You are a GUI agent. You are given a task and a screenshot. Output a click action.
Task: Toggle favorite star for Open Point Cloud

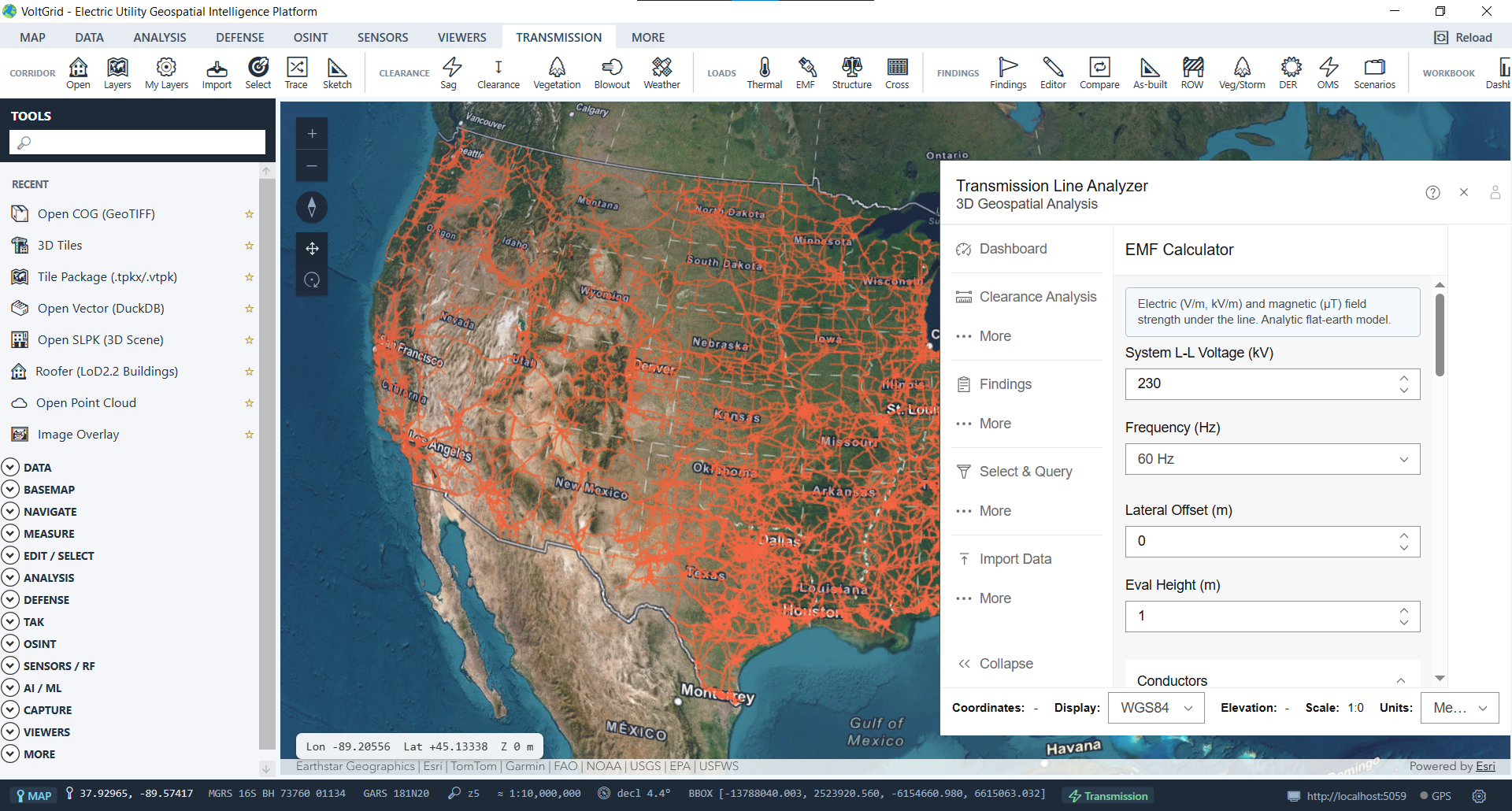coord(249,403)
